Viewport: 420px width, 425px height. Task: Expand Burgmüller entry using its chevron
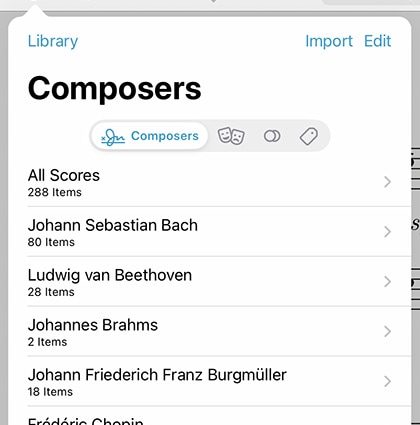(387, 381)
